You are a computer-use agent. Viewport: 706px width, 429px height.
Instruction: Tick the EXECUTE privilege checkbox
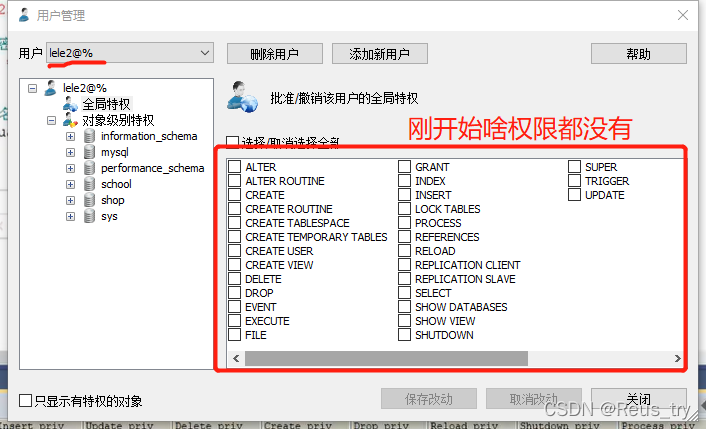pos(235,321)
